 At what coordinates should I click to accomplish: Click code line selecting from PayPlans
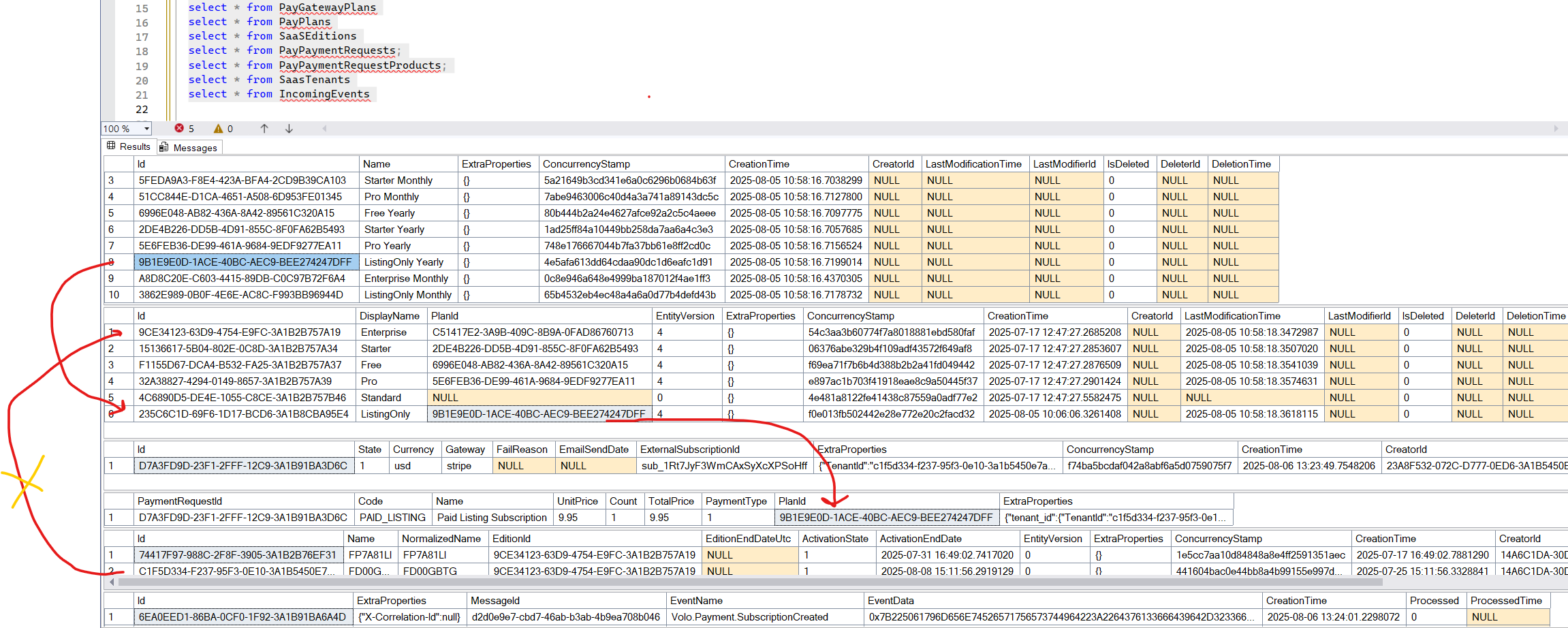click(260, 22)
